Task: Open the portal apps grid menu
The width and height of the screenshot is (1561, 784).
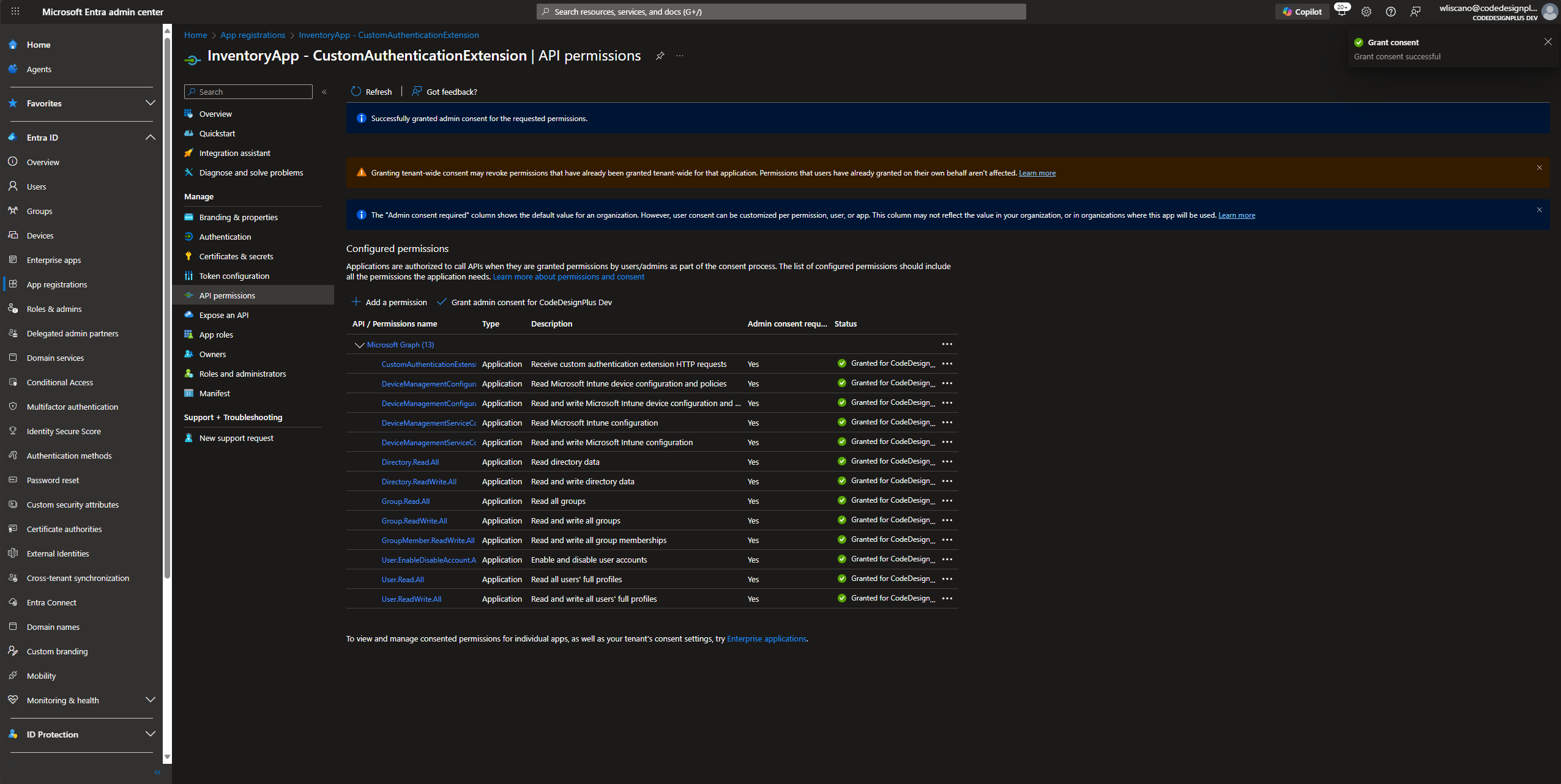Action: click(x=15, y=12)
